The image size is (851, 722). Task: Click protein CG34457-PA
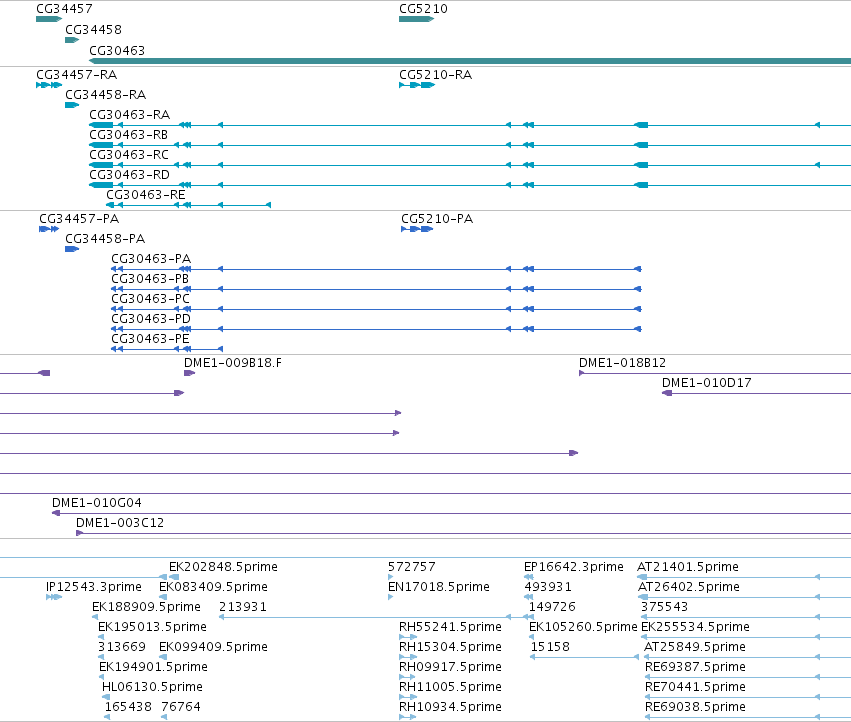(49, 229)
